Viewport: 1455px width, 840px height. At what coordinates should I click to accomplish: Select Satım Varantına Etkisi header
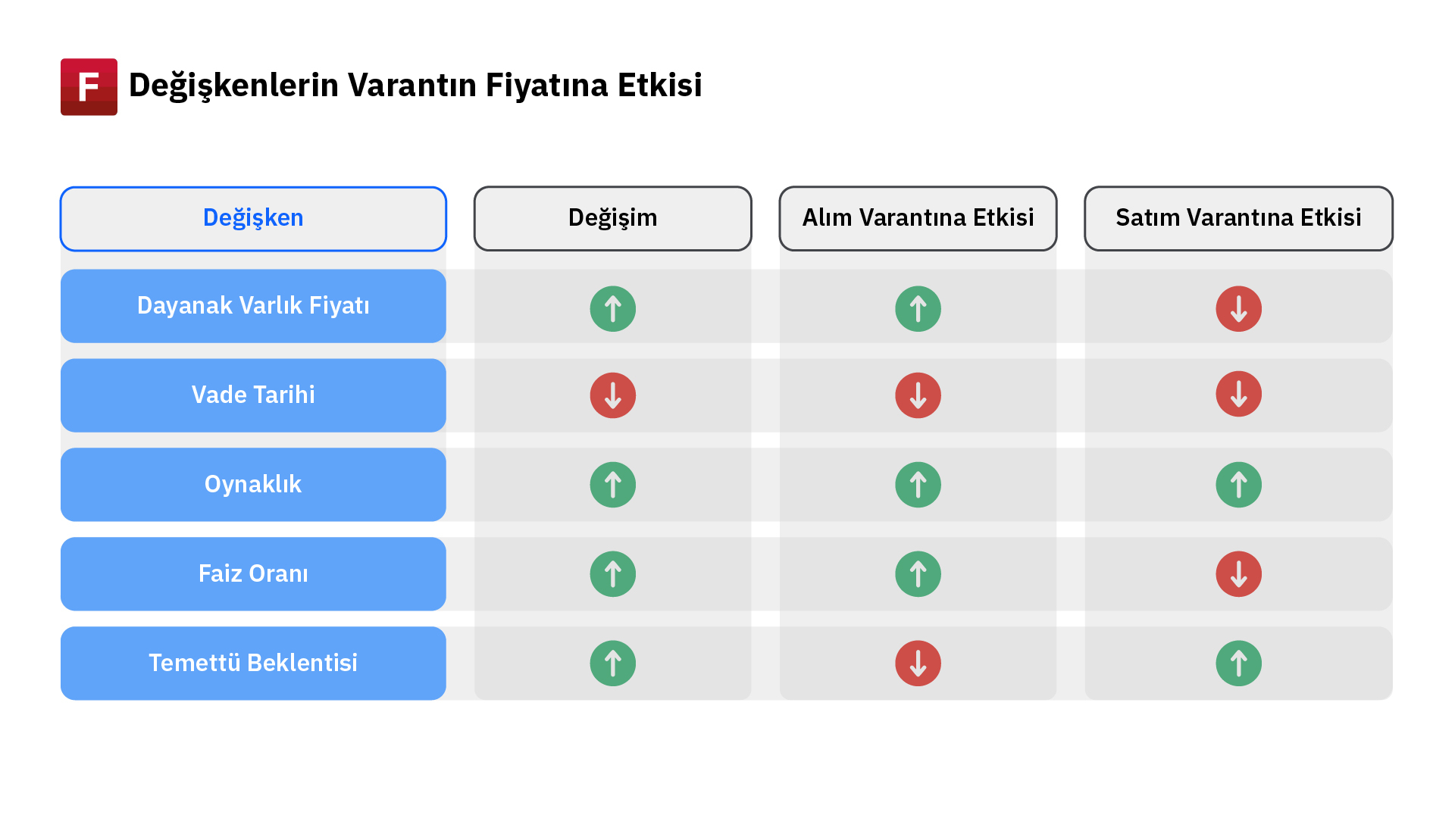point(1238,219)
